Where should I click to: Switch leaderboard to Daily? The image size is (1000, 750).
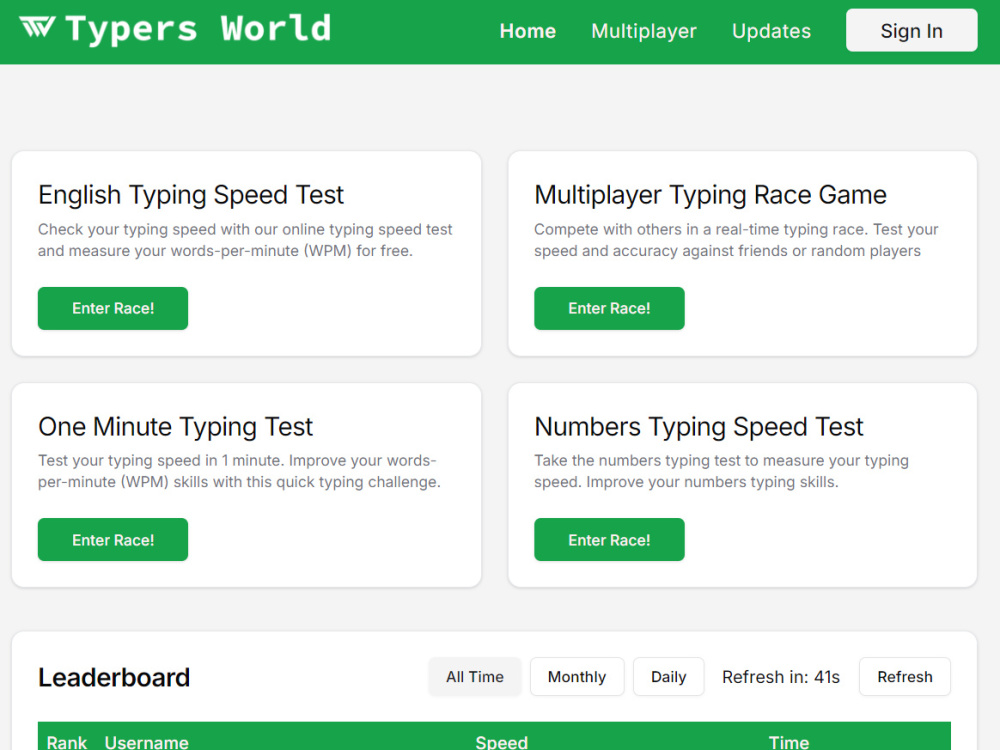pos(668,677)
